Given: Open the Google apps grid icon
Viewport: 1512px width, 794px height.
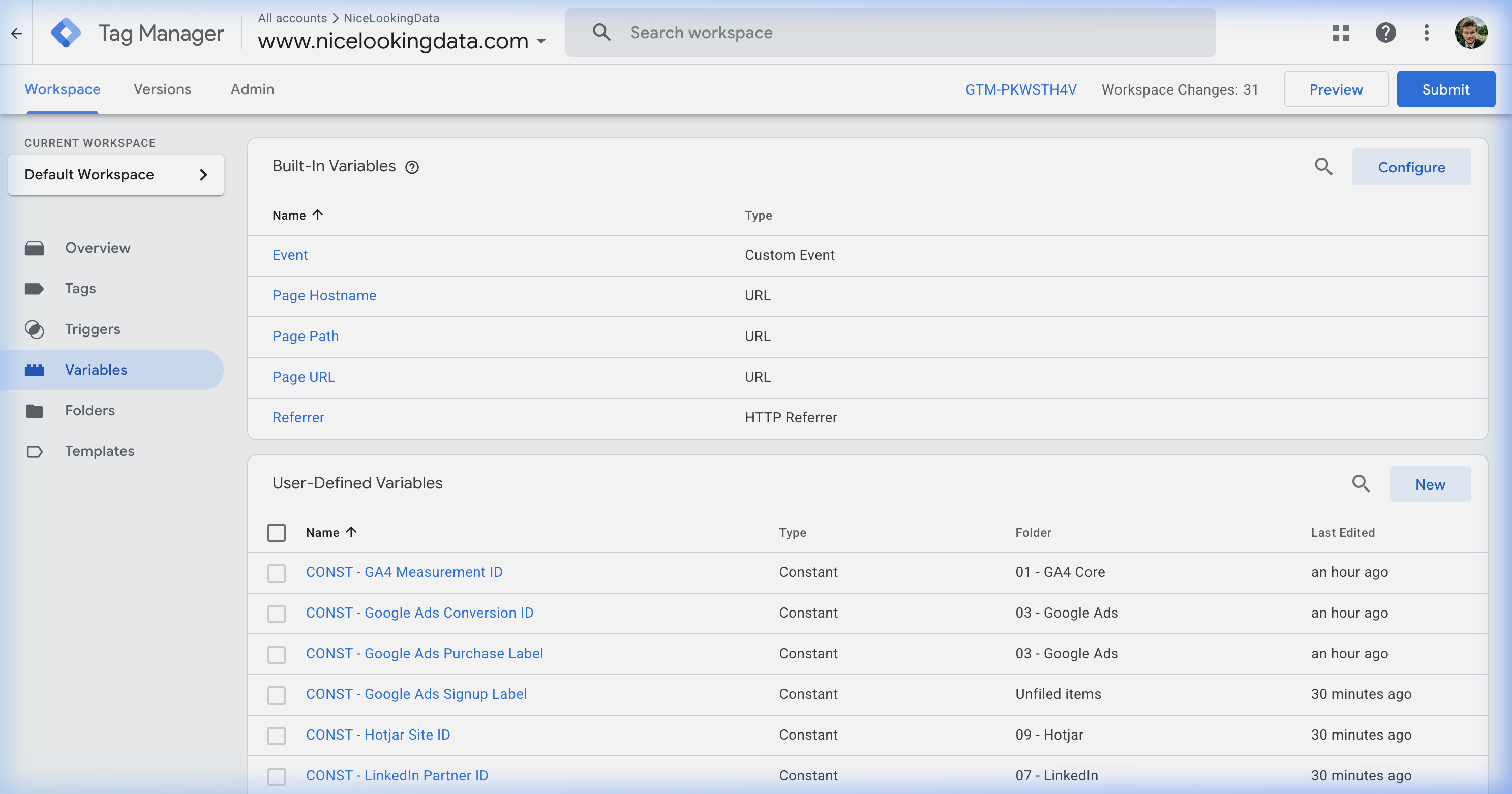Looking at the screenshot, I should click(x=1341, y=33).
